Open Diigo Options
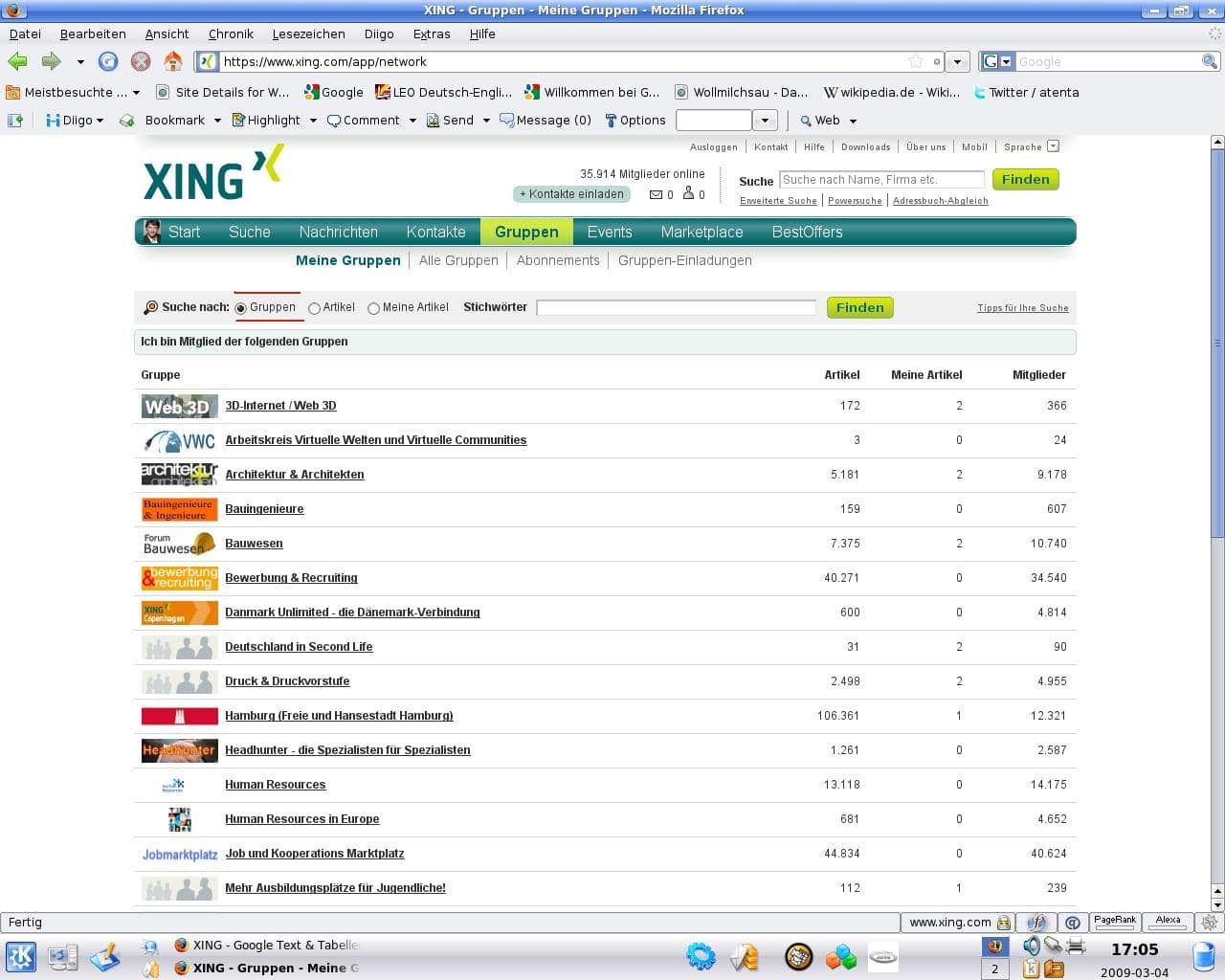The image size is (1225, 980). (635, 120)
